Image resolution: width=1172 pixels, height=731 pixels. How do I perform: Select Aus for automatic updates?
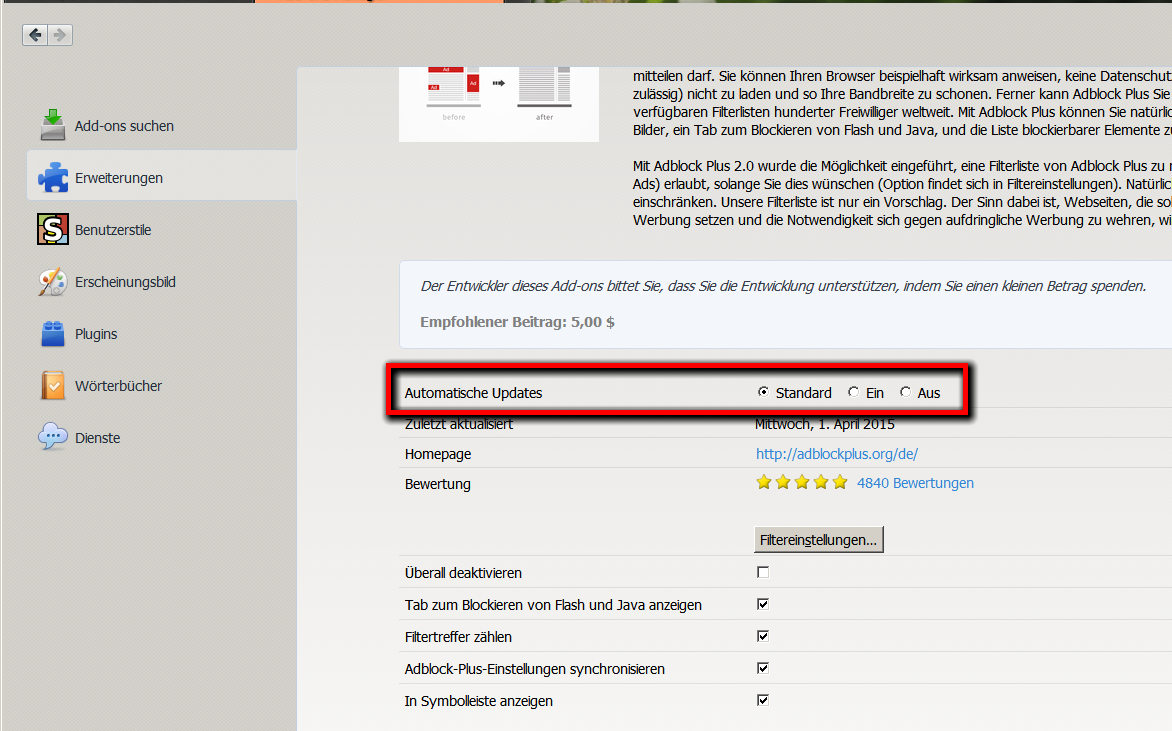(x=905, y=392)
